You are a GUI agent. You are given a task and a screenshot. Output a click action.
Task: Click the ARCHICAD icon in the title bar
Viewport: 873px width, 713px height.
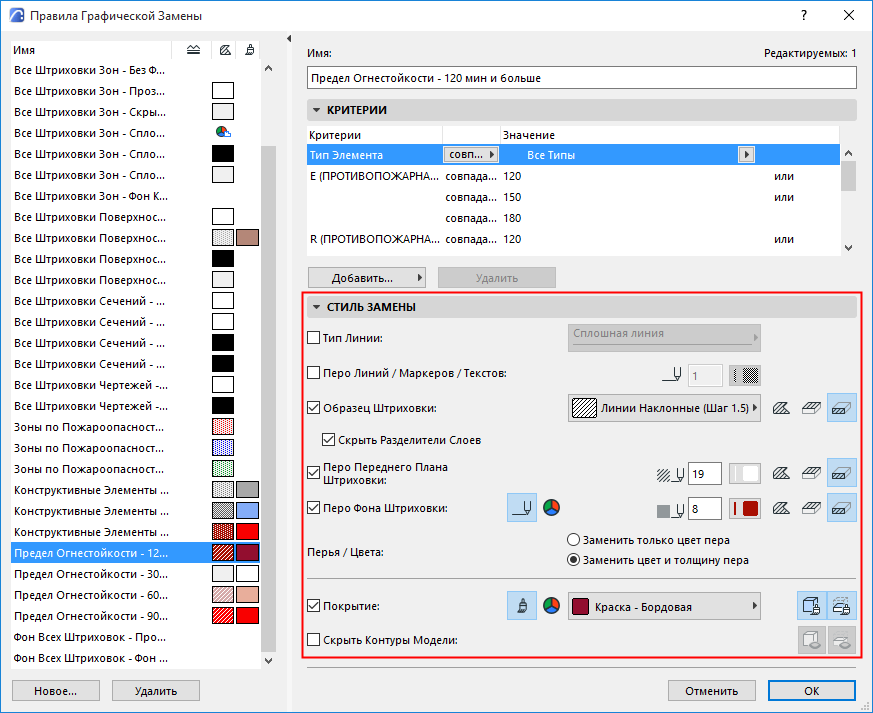(x=17, y=15)
